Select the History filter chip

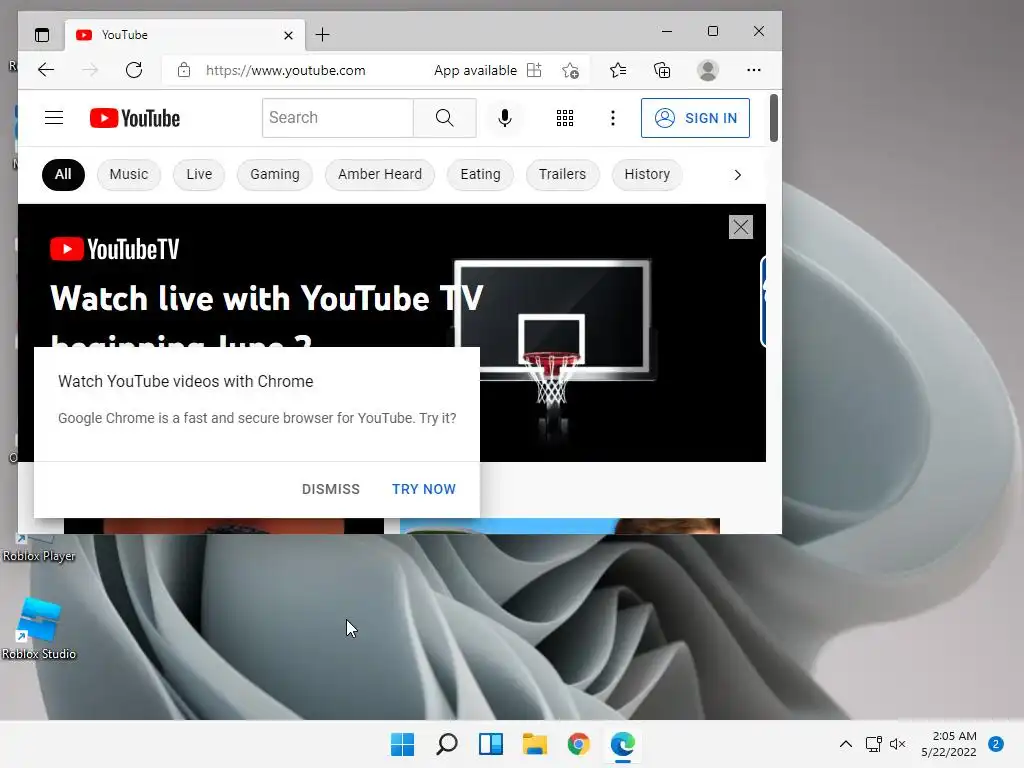(647, 174)
